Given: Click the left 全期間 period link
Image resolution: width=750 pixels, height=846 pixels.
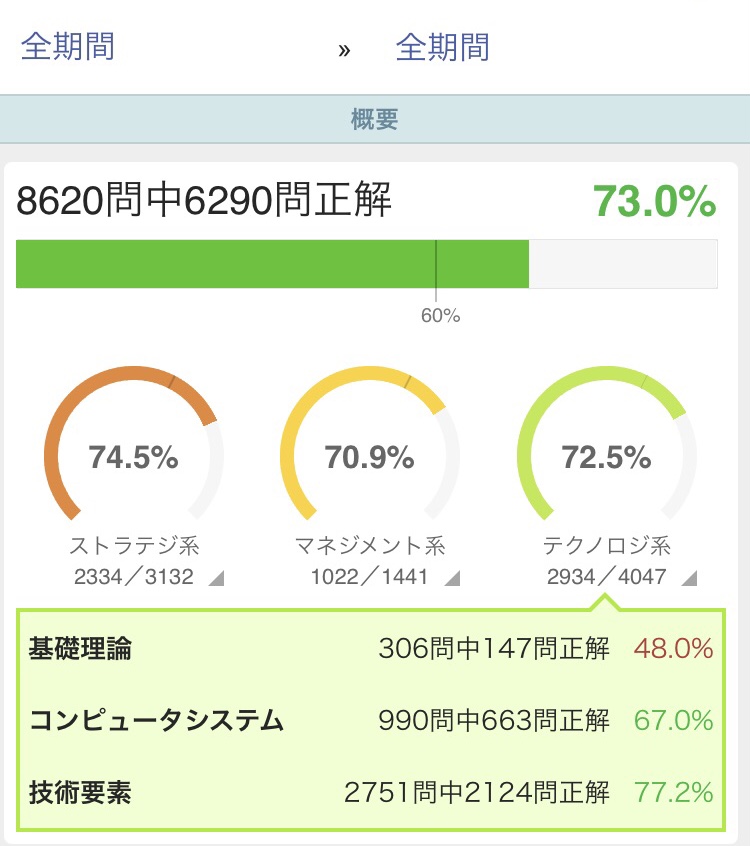Looking at the screenshot, I should point(67,46).
